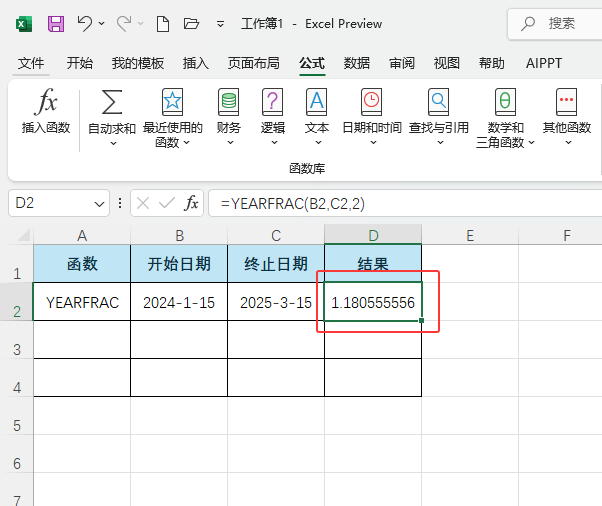This screenshot has height=506, width=602.
Task: Click the select-all corner triangle
Action: point(24,235)
